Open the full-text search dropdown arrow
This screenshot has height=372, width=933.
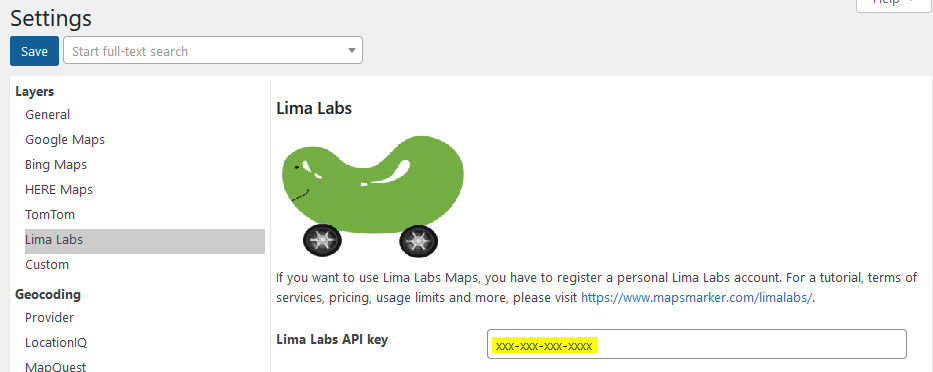(x=352, y=51)
